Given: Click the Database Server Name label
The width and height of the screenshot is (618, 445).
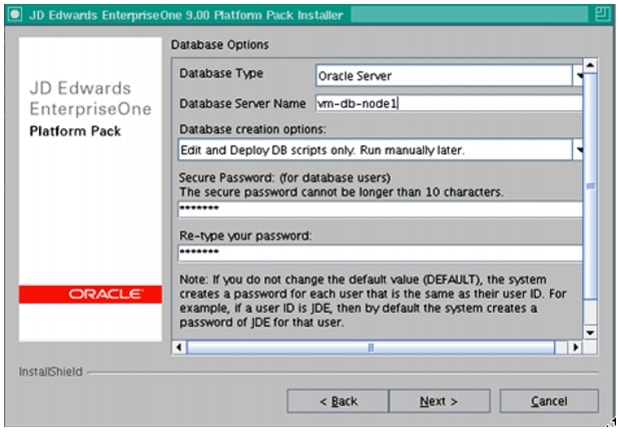Looking at the screenshot, I should point(242,103).
